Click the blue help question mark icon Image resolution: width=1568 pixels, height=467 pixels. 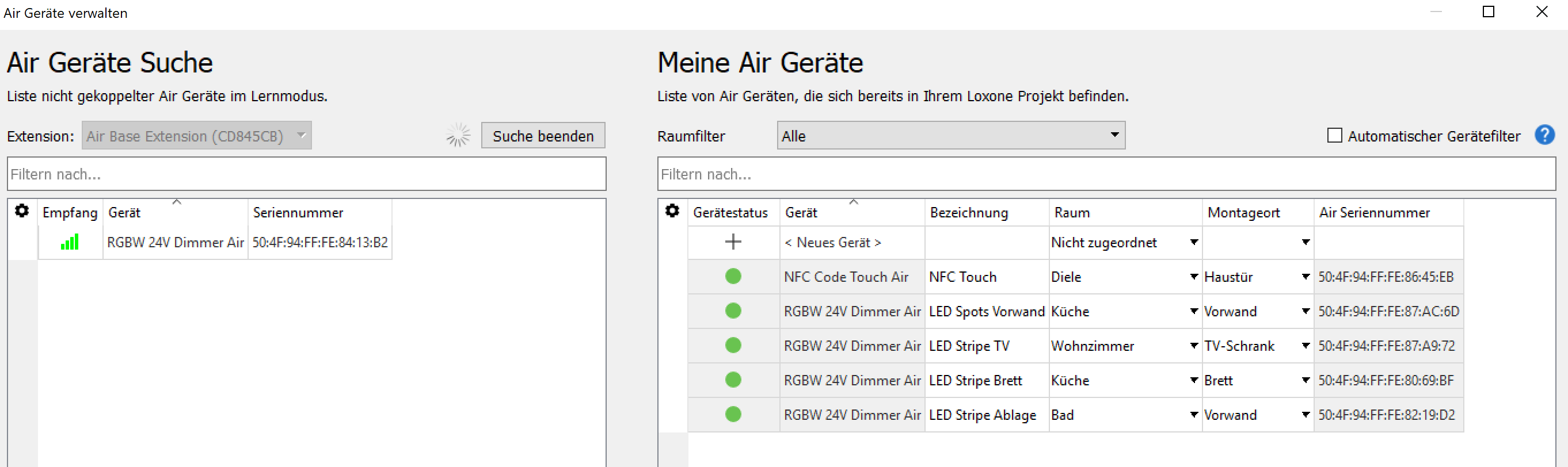(1544, 135)
